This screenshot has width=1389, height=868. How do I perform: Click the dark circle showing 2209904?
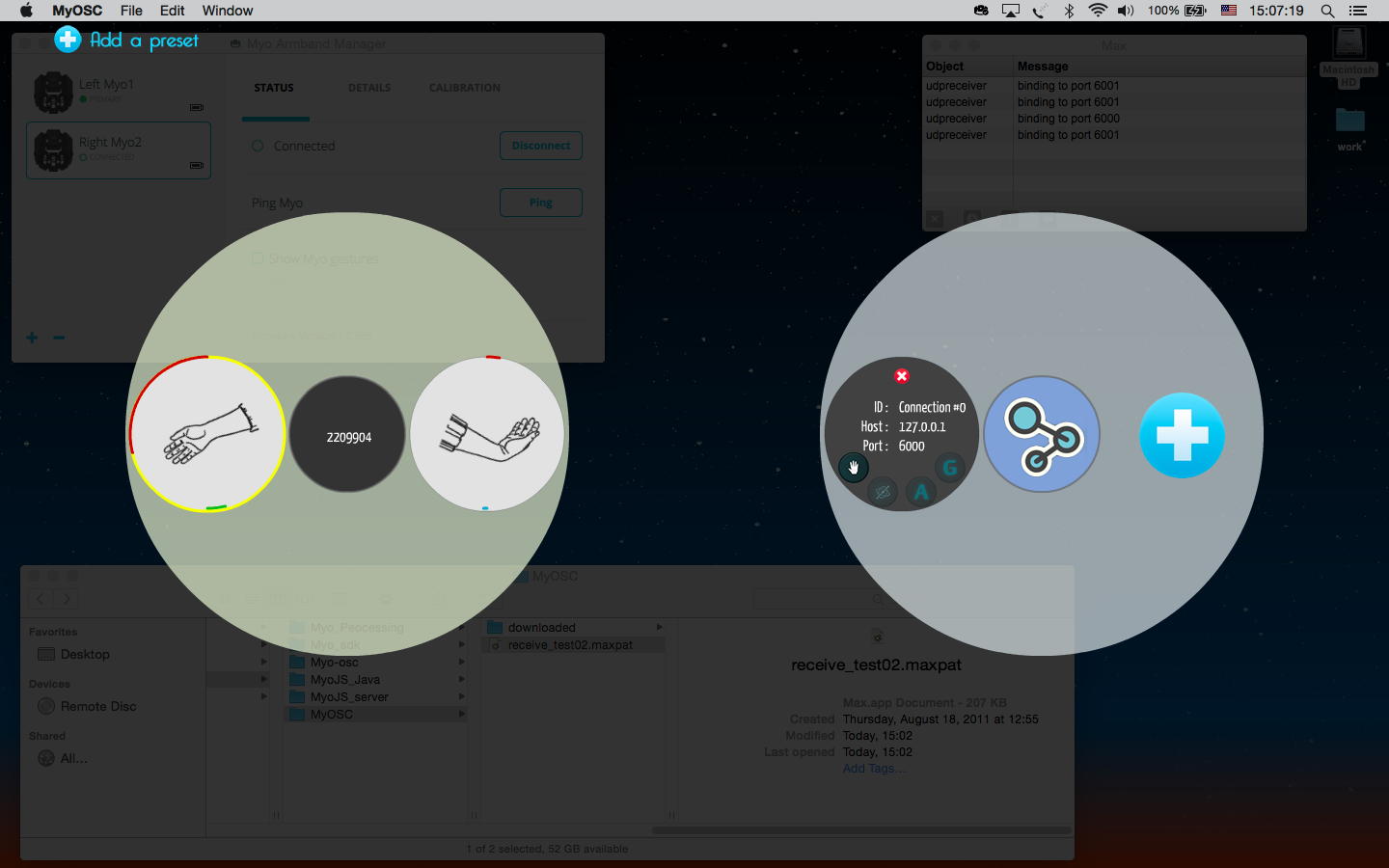(x=348, y=435)
